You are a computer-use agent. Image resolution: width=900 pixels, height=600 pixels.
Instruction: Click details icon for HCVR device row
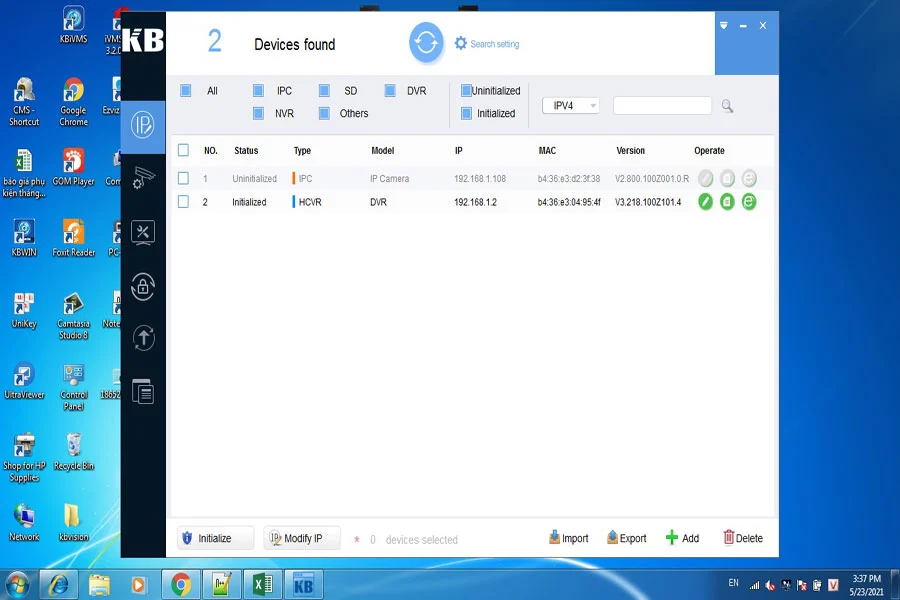[727, 202]
